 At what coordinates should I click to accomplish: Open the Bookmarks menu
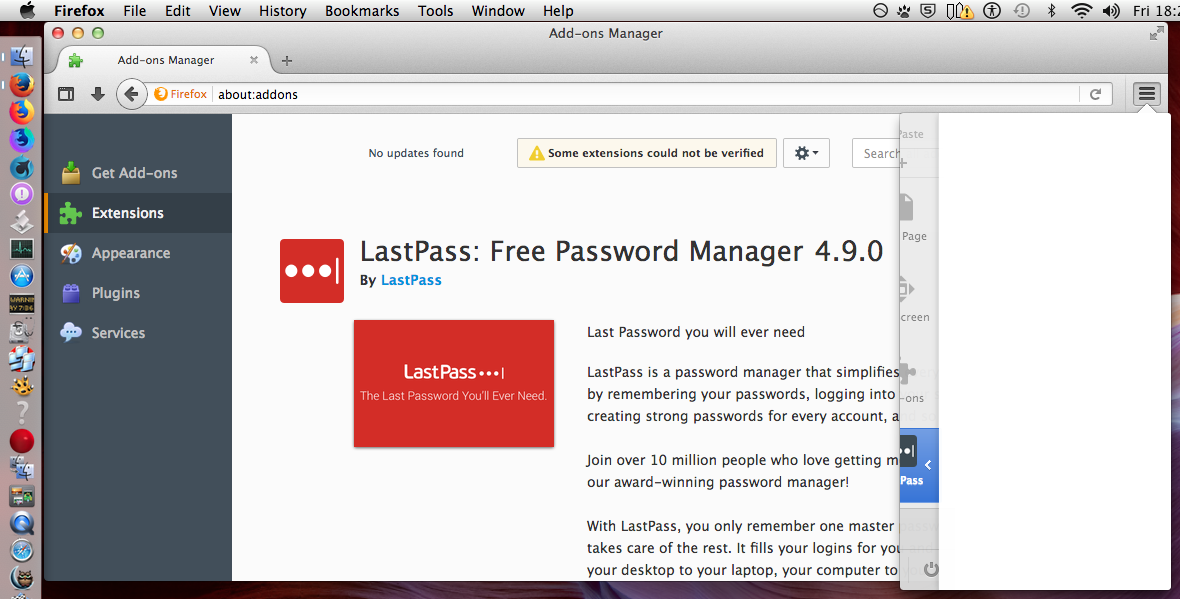coord(362,11)
